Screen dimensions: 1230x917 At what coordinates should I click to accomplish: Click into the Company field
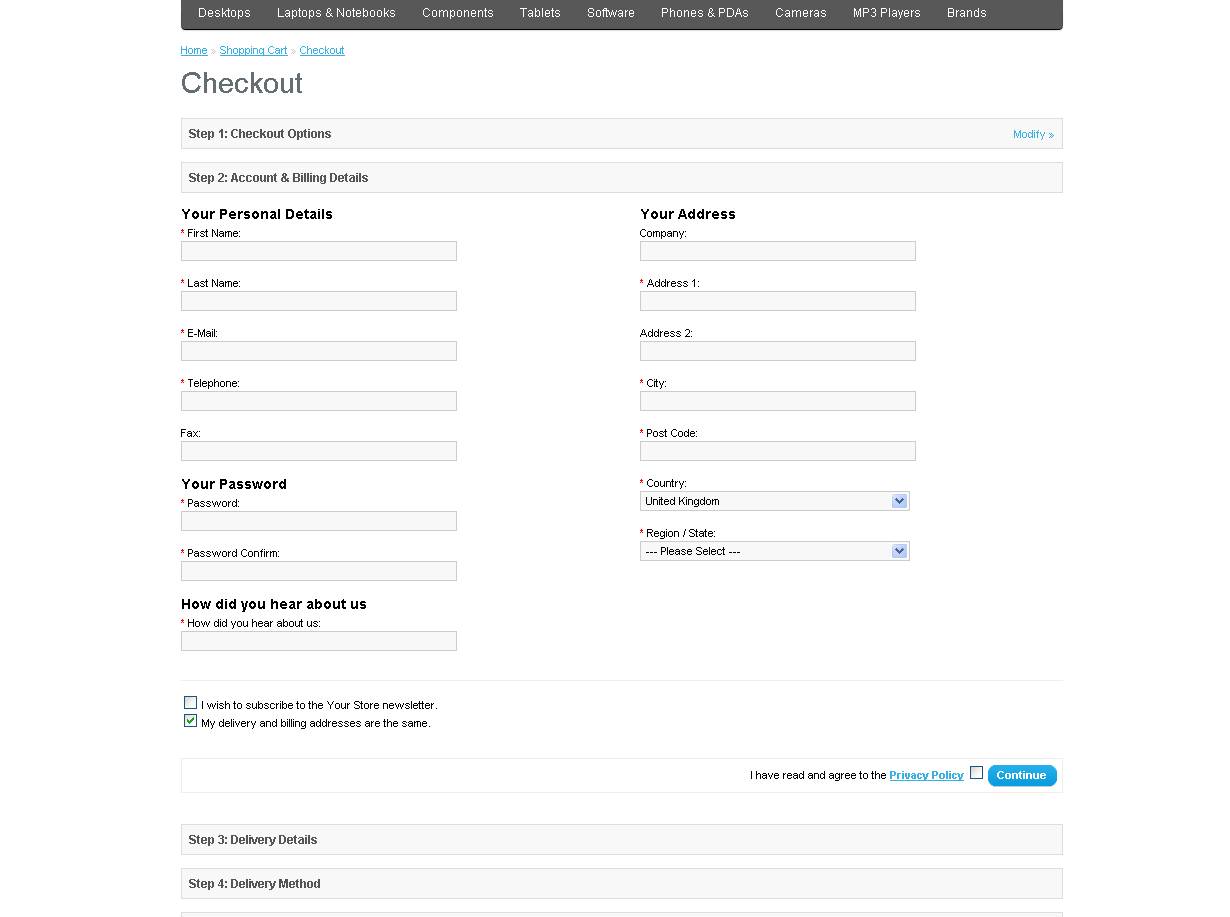click(778, 251)
